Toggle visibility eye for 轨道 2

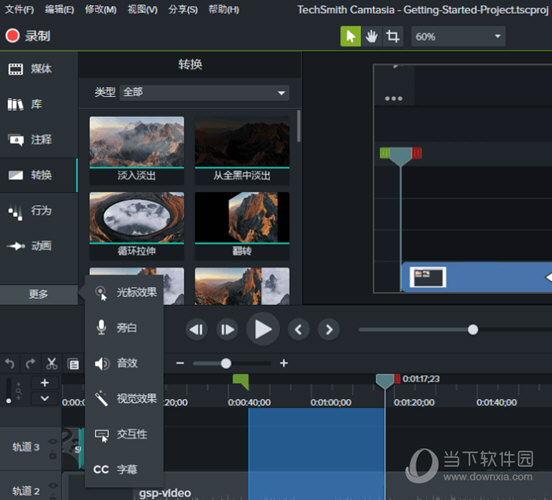pyautogui.click(x=53, y=486)
